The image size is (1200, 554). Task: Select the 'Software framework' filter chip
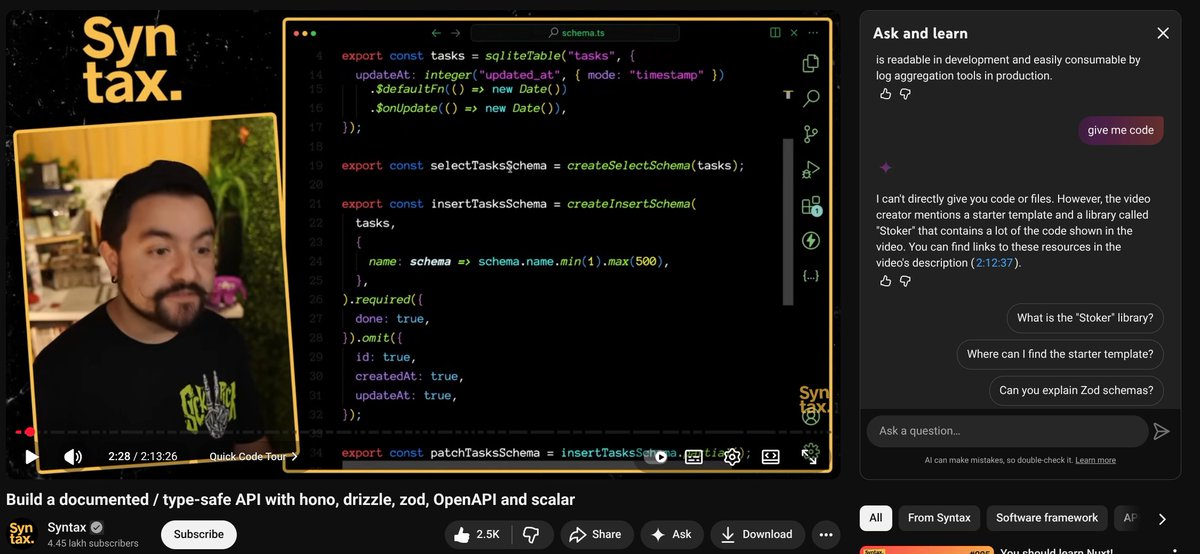coord(1047,518)
